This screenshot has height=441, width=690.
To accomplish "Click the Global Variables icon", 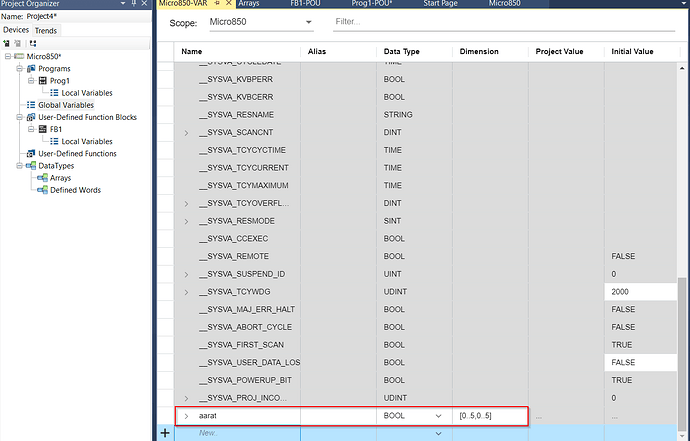I will coord(31,105).
